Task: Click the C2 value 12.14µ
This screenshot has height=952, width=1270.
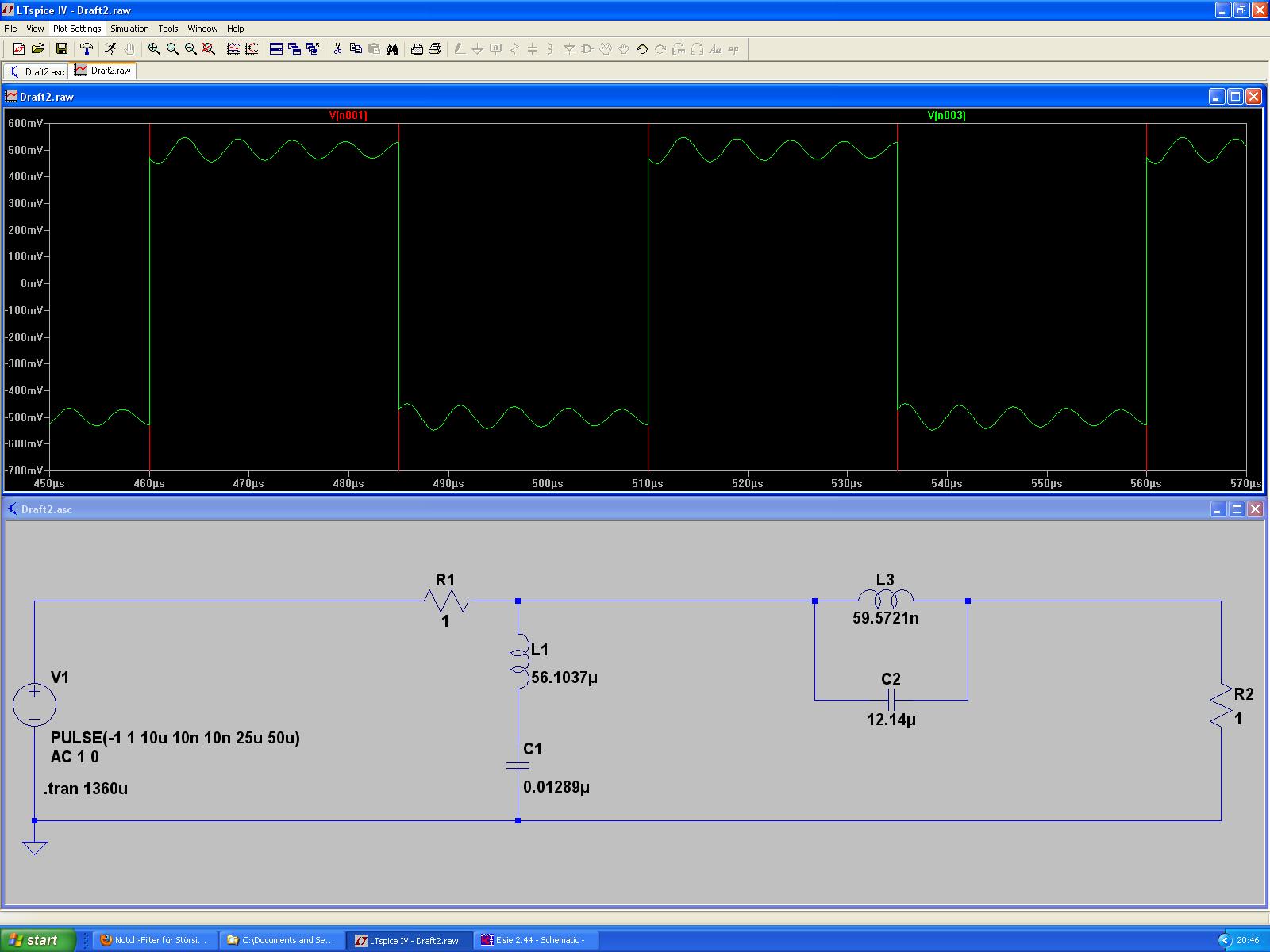Action: point(891,720)
